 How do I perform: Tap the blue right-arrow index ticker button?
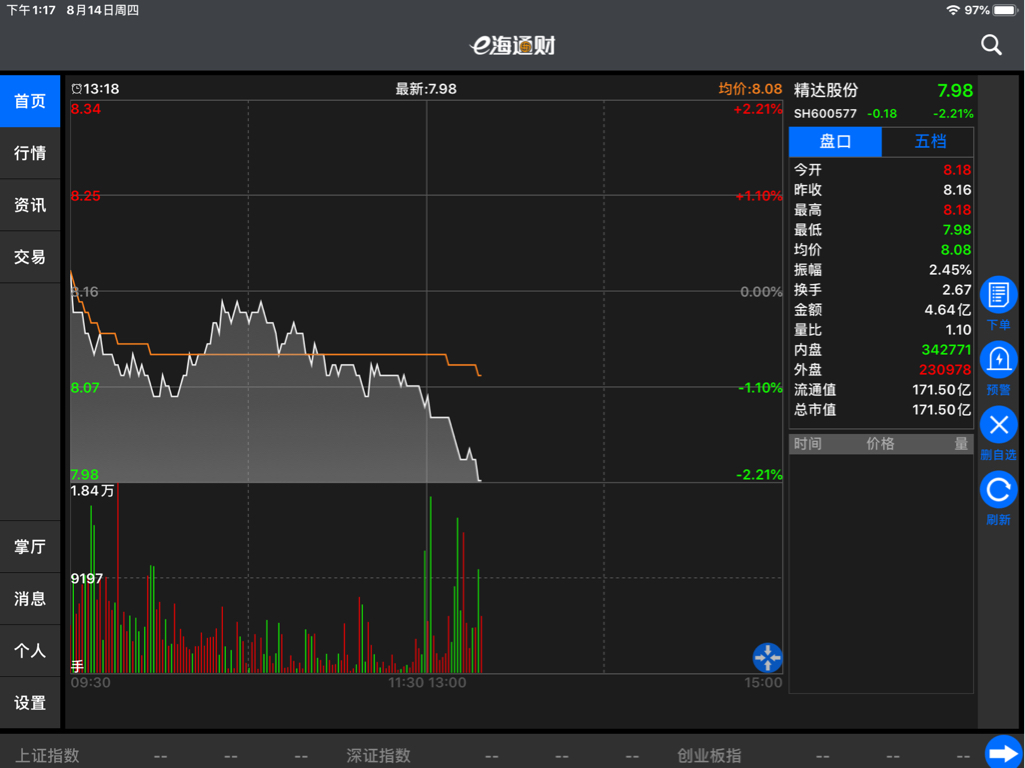click(x=1003, y=753)
